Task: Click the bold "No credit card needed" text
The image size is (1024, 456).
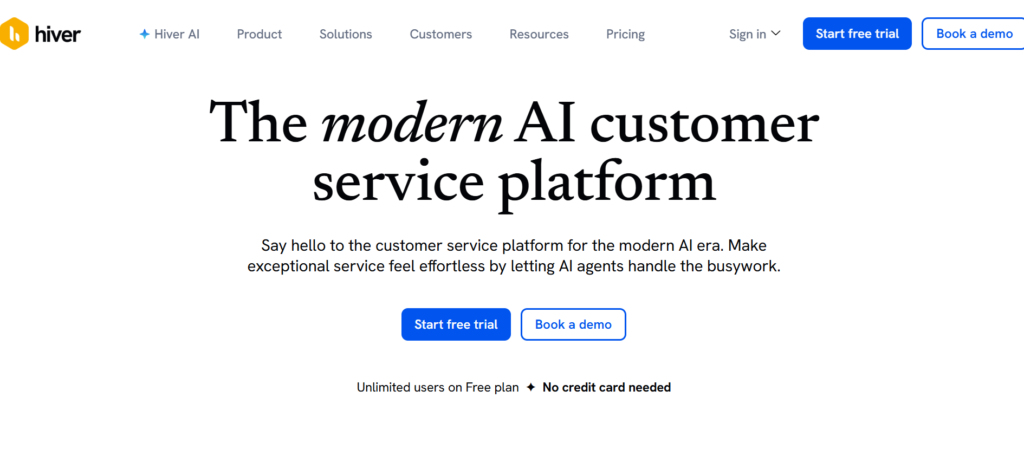Action: (606, 387)
